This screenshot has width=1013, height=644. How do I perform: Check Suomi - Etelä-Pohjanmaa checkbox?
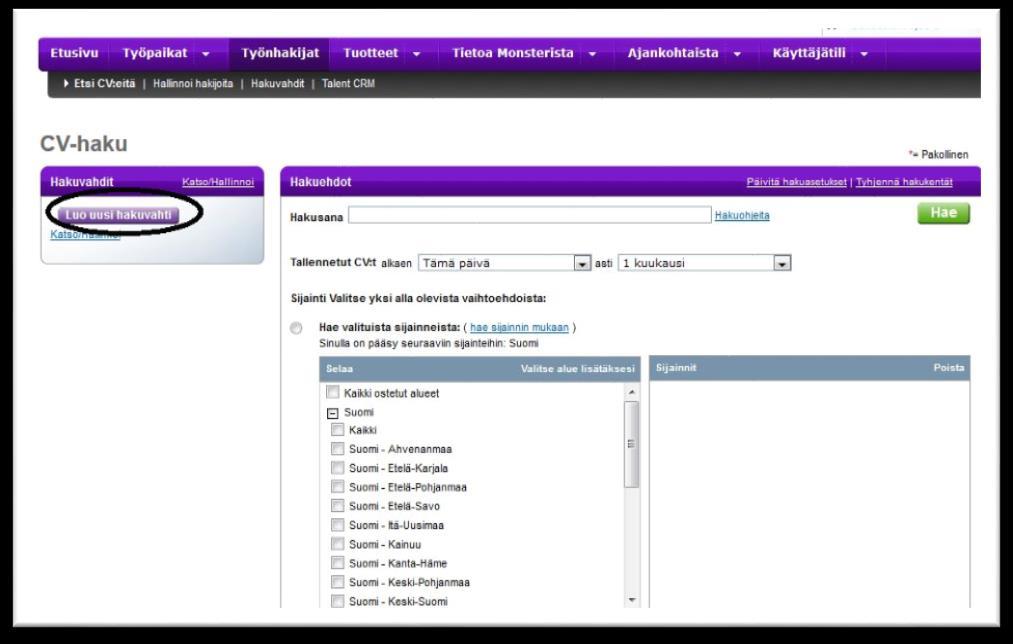tap(337, 486)
